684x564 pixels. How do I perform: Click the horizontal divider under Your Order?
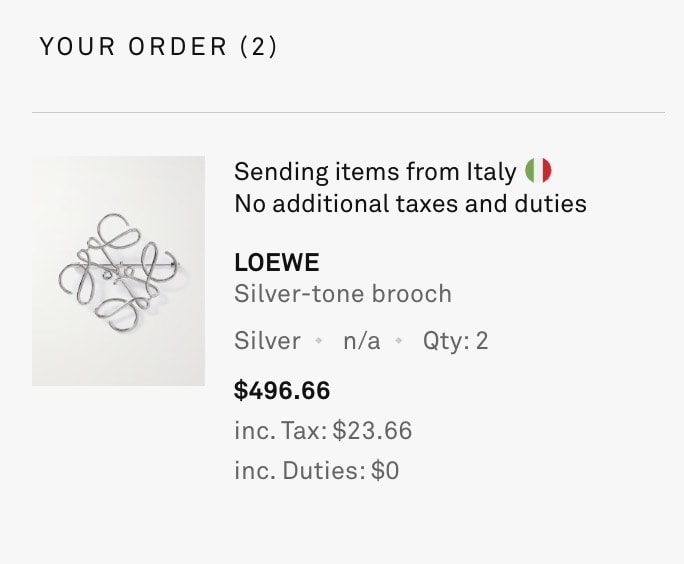(x=348, y=113)
